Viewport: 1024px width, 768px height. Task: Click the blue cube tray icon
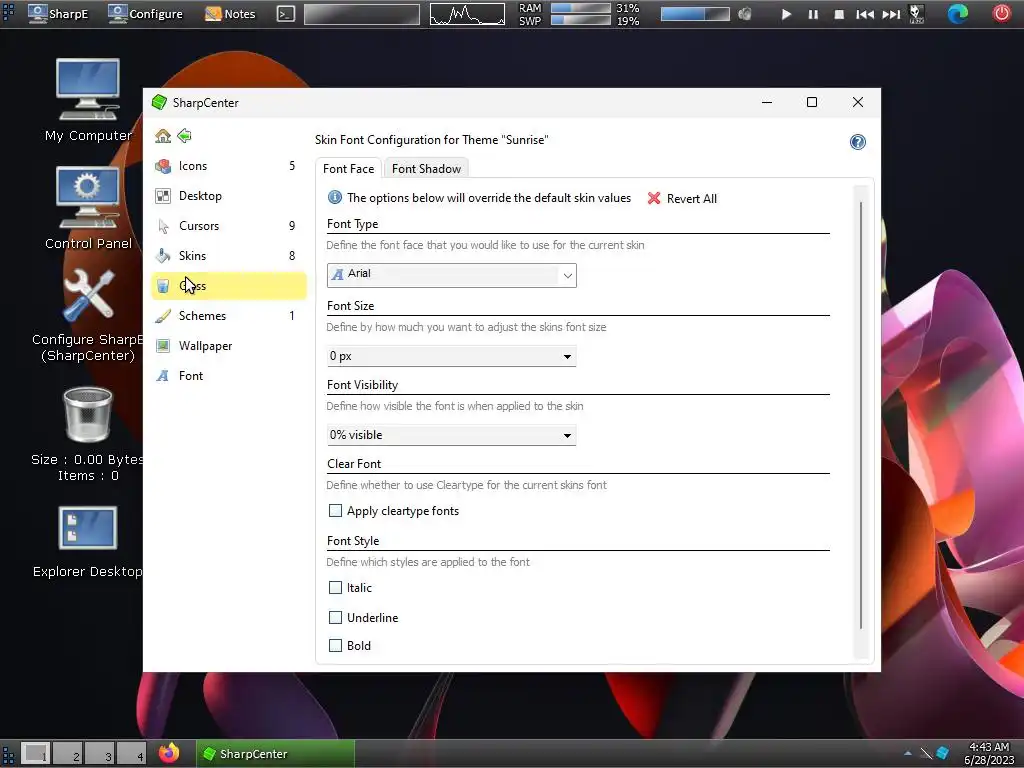[942, 754]
